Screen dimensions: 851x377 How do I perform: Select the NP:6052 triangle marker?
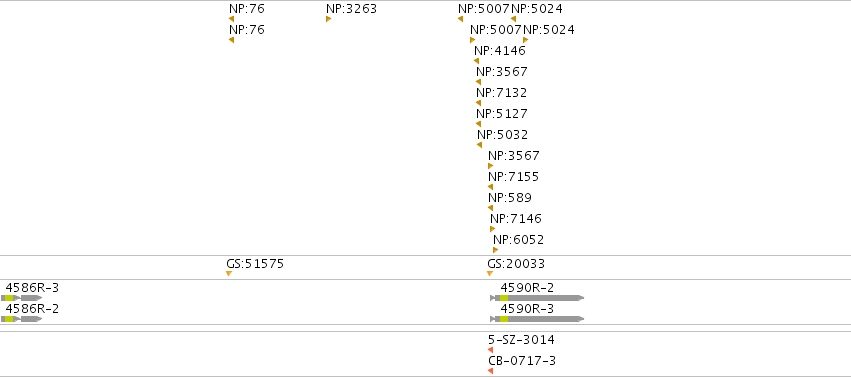pyautogui.click(x=495, y=250)
